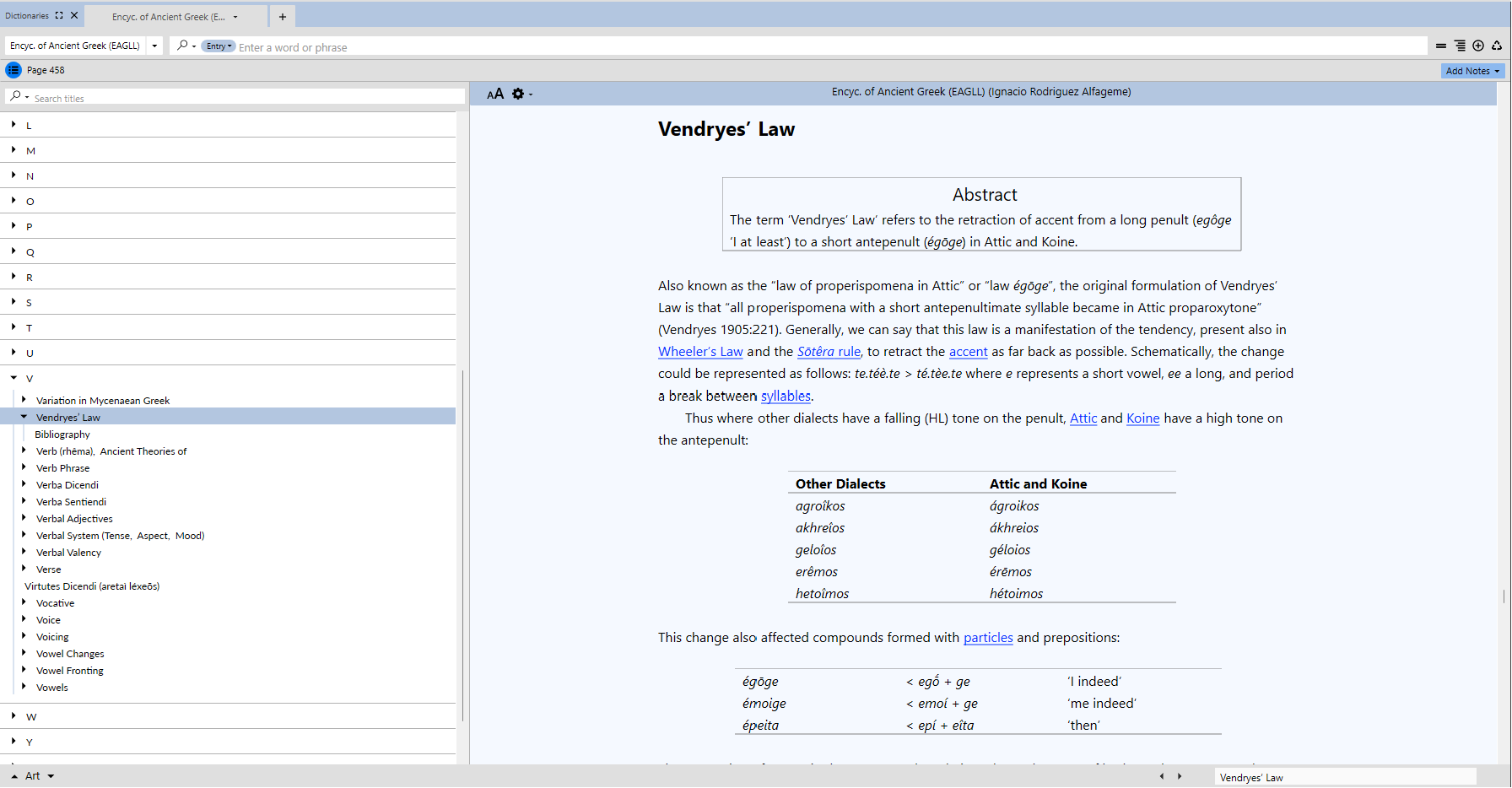Select the Dictionaries panel label
The width and height of the screenshot is (1512, 788).
pyautogui.click(x=27, y=15)
